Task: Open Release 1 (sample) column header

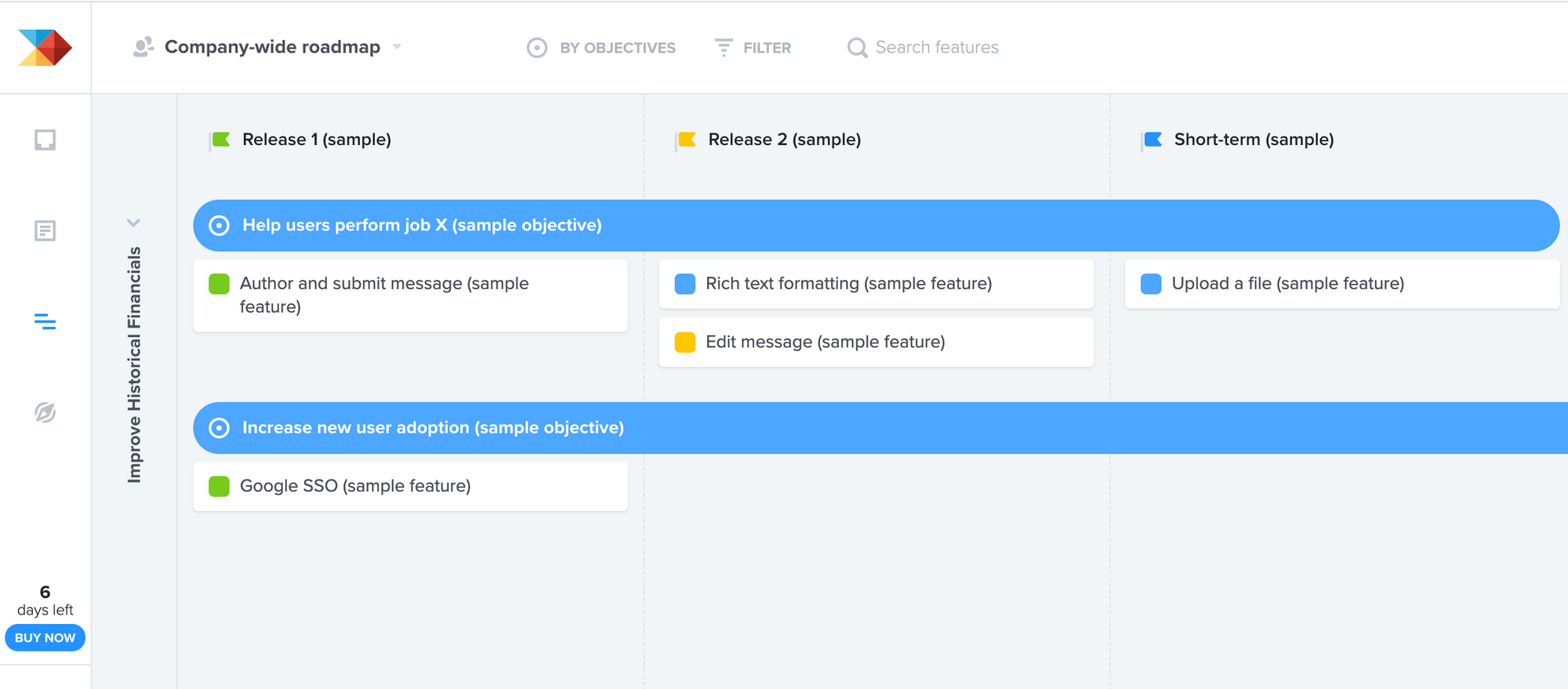Action: click(317, 140)
